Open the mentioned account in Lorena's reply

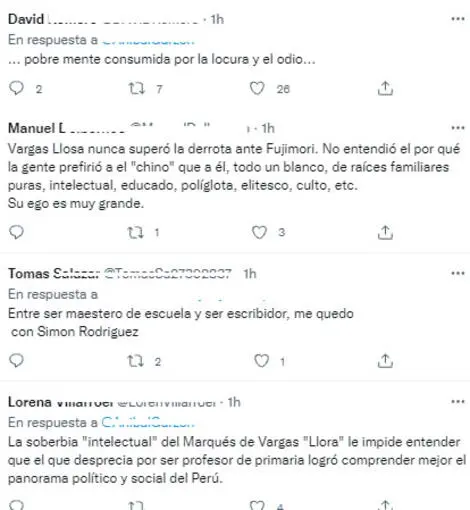[x=148, y=422]
